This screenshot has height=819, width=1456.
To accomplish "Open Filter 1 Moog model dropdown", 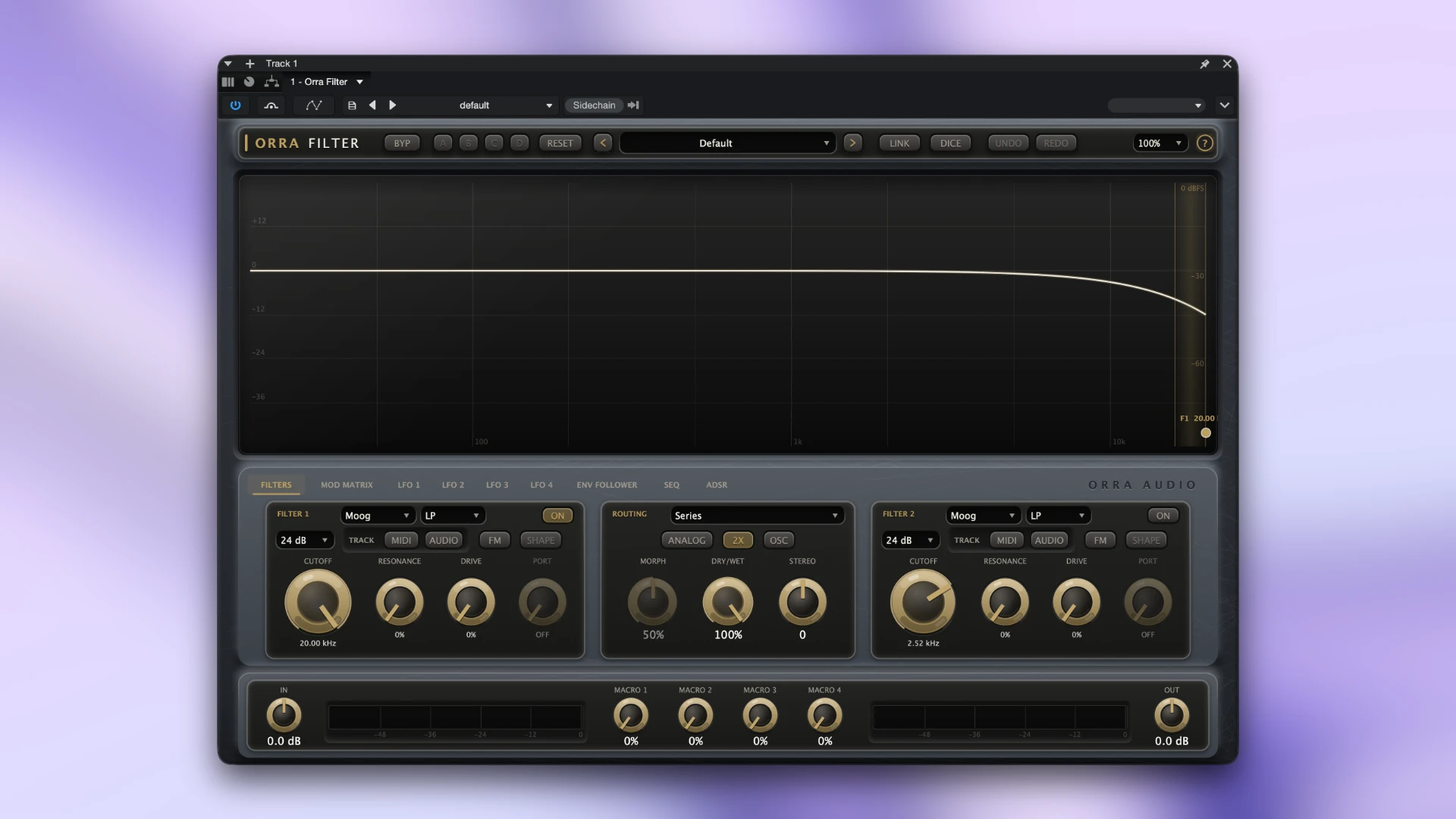I will click(x=377, y=516).
